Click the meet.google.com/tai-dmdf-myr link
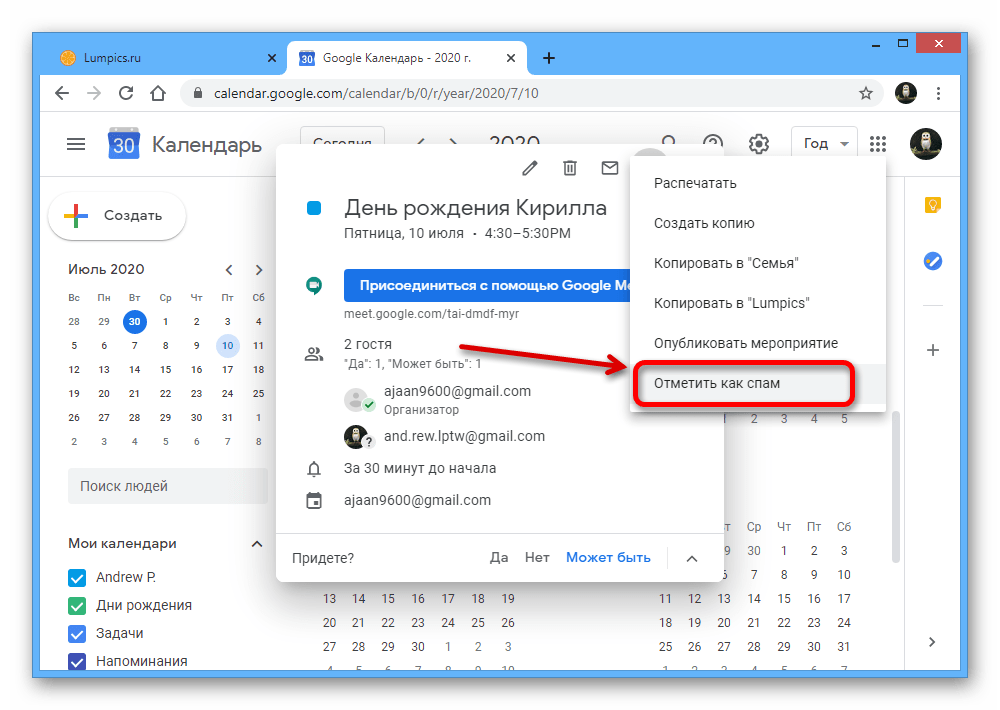 coord(431,314)
